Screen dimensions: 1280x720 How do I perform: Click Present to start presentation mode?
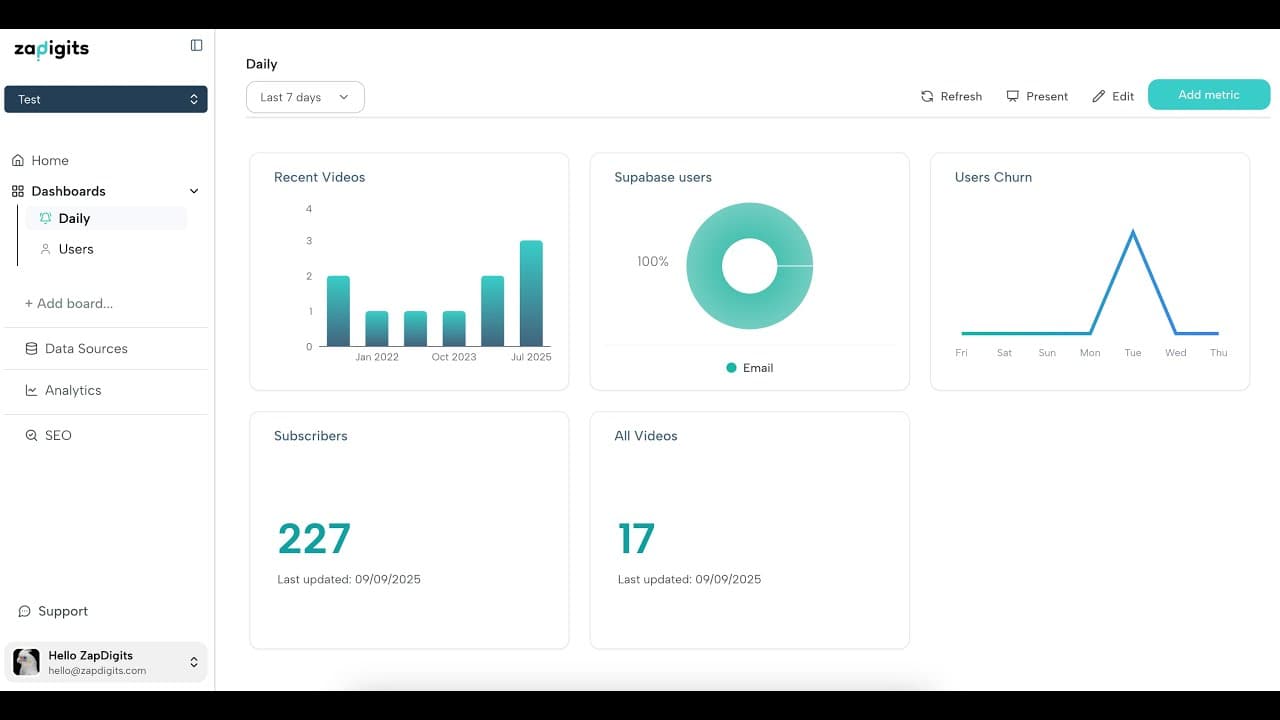1037,97
